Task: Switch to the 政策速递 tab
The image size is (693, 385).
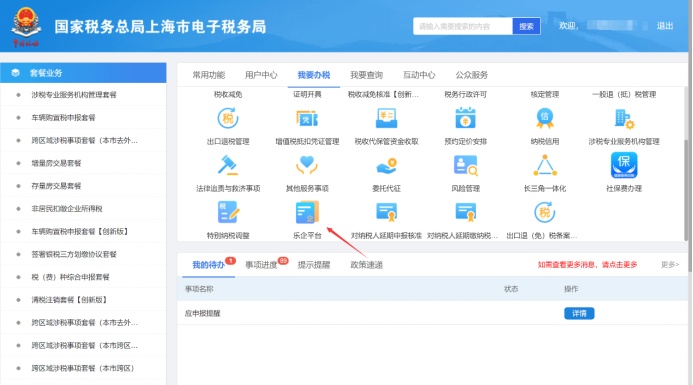Action: [366, 265]
